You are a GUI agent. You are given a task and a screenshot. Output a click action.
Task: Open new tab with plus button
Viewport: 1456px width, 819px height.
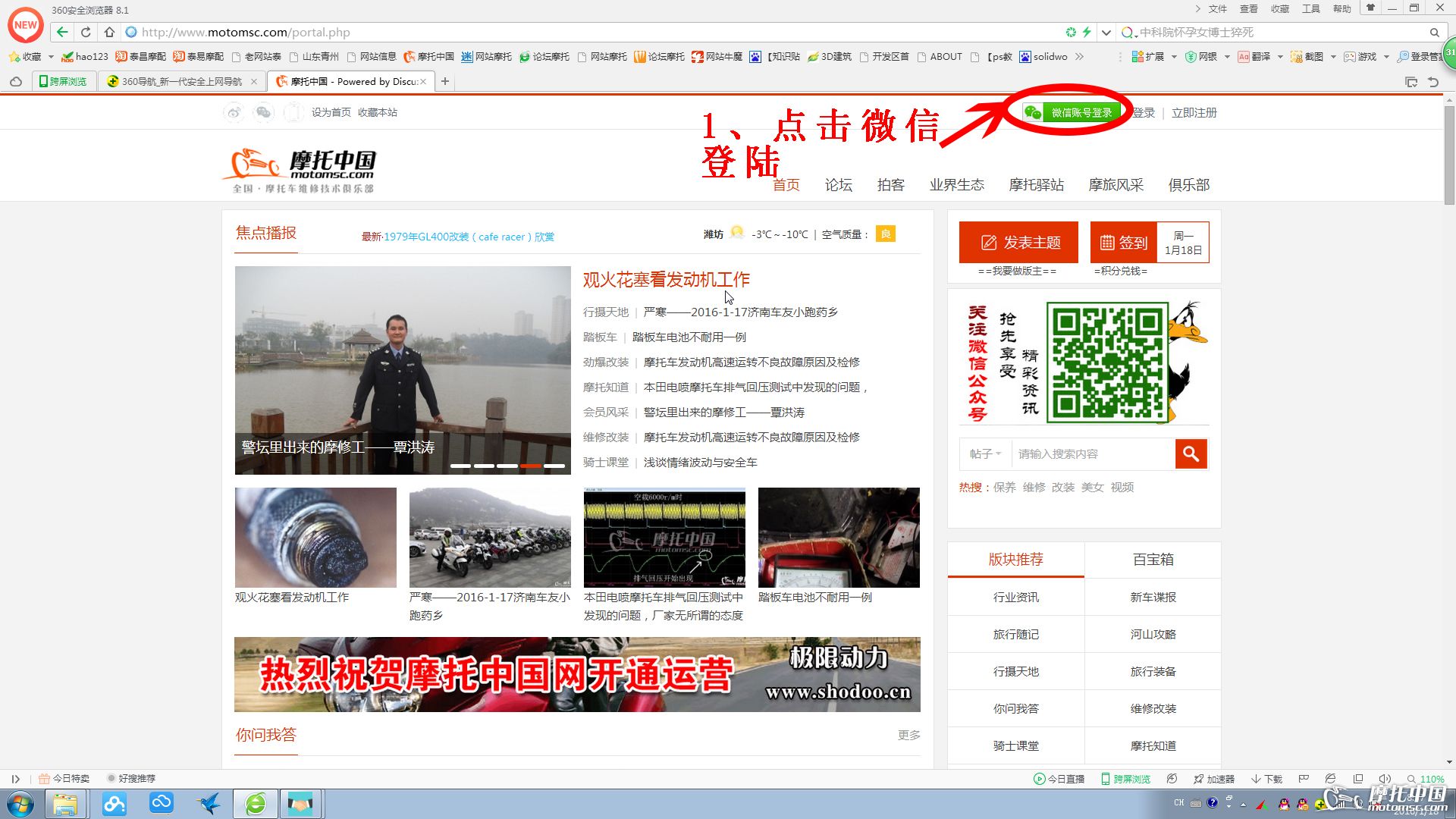click(445, 81)
